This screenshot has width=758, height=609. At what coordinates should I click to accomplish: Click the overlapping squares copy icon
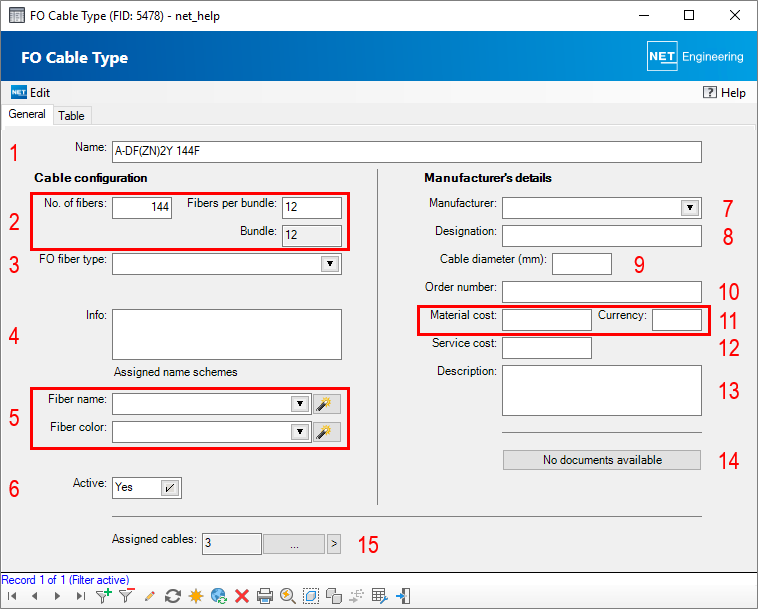pos(334,596)
